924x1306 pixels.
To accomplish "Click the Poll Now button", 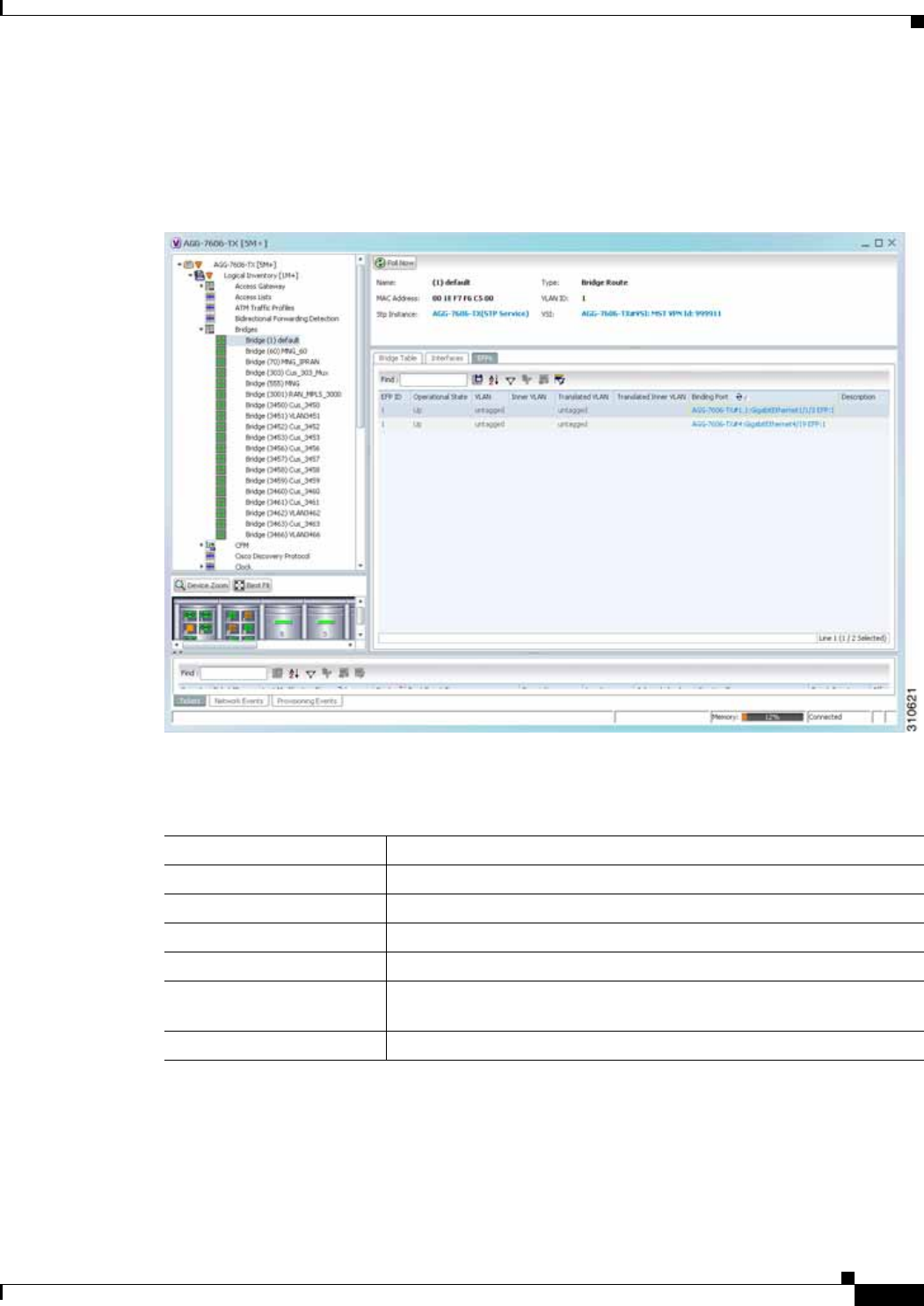I will (x=395, y=263).
